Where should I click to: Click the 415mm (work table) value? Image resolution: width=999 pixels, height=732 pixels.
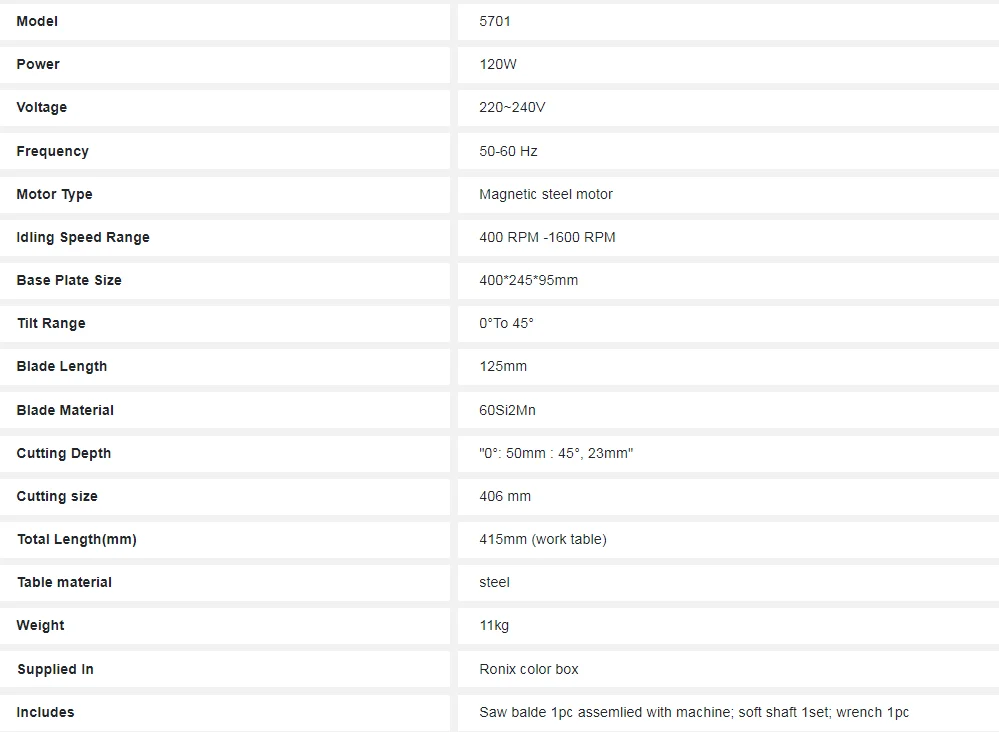click(543, 539)
